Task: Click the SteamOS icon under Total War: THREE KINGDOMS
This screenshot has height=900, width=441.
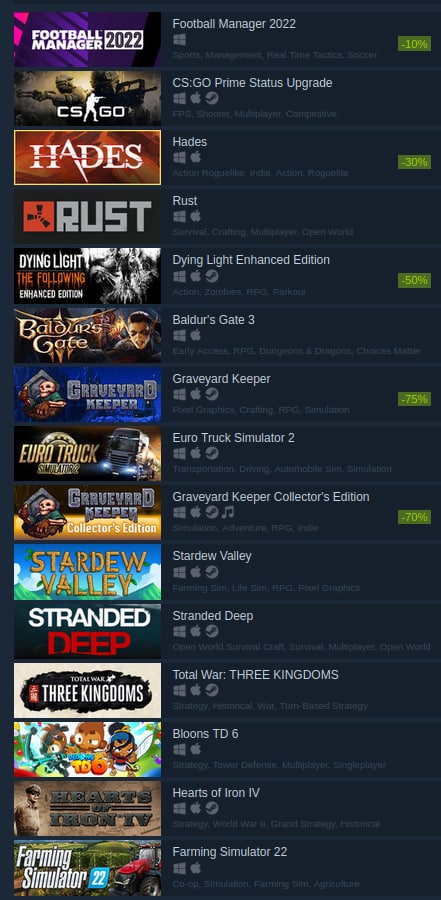Action: point(212,690)
